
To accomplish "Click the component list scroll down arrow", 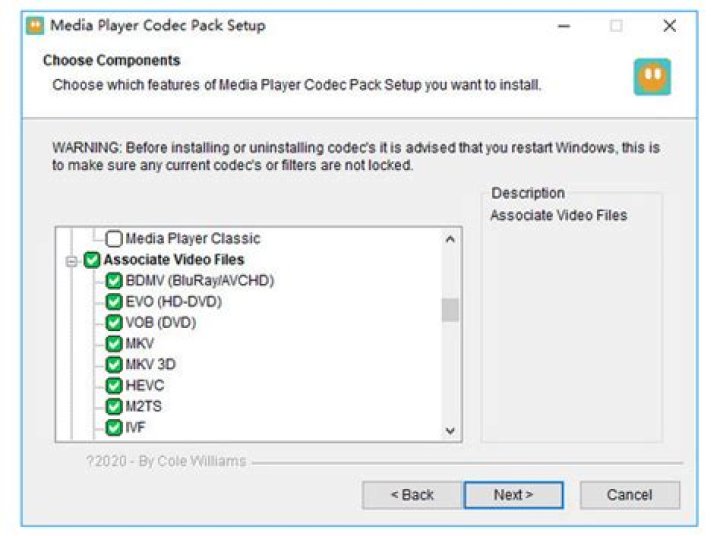I will (450, 430).
